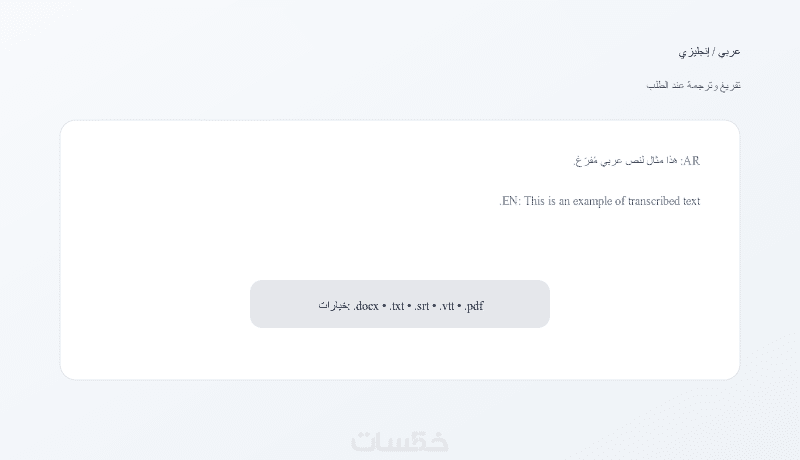Click the تفريغ وترجمة عند الطلب subtitle
This screenshot has height=460, width=800.
pyautogui.click(x=693, y=85)
